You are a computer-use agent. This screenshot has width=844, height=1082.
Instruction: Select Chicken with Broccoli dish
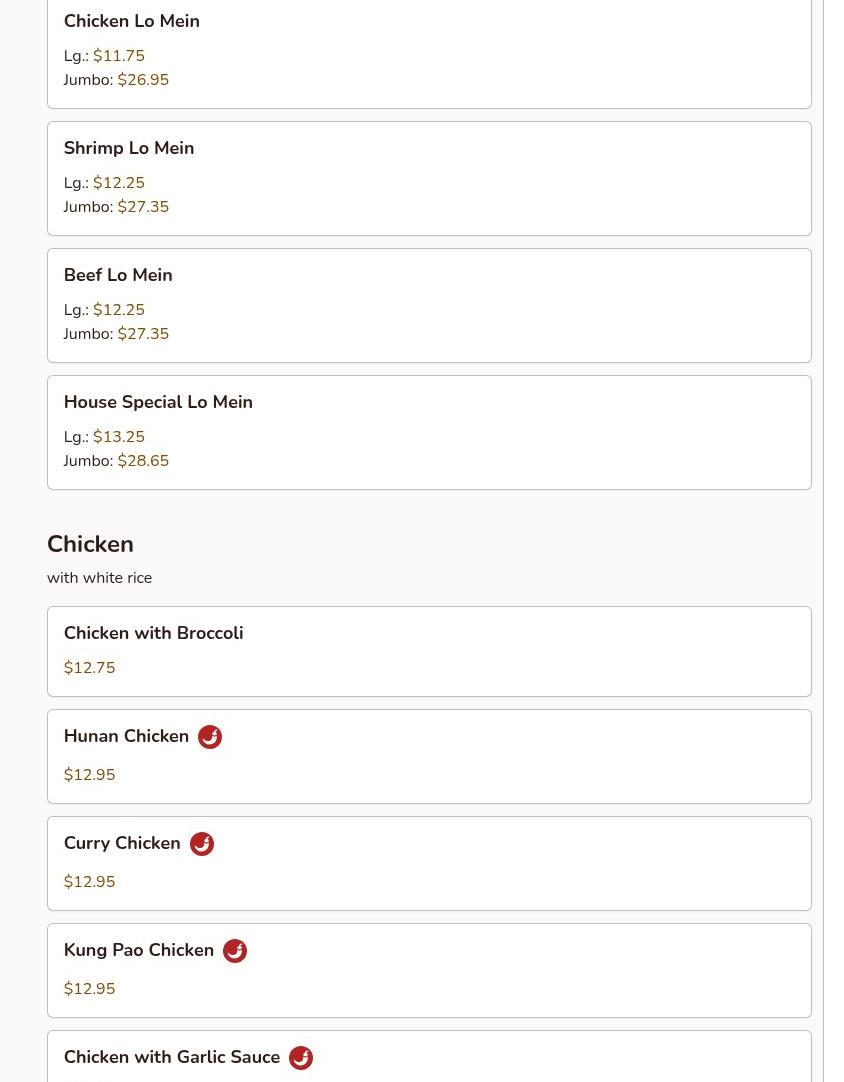(x=153, y=633)
